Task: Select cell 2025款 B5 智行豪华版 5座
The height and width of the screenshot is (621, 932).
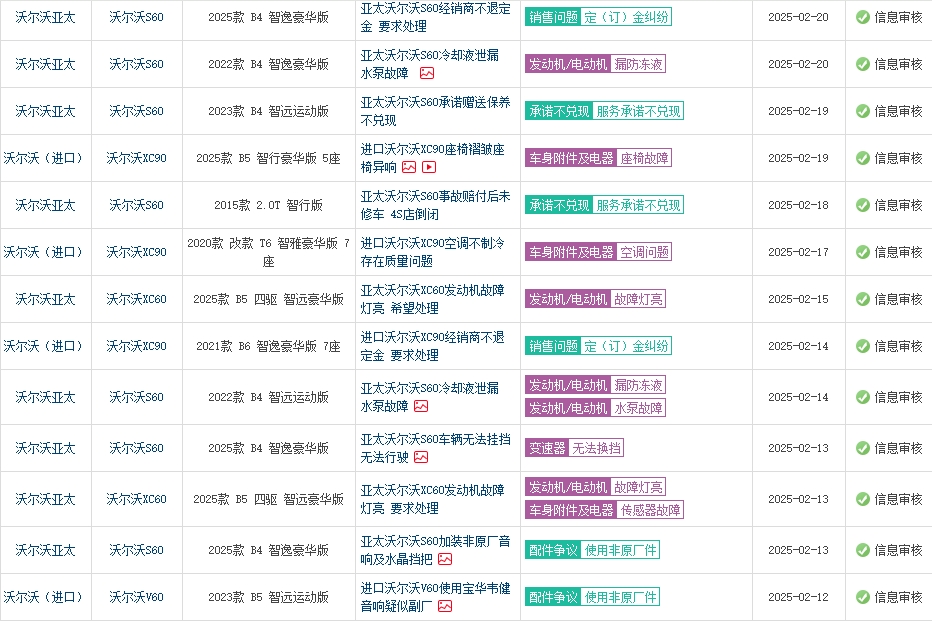Action: pos(268,158)
